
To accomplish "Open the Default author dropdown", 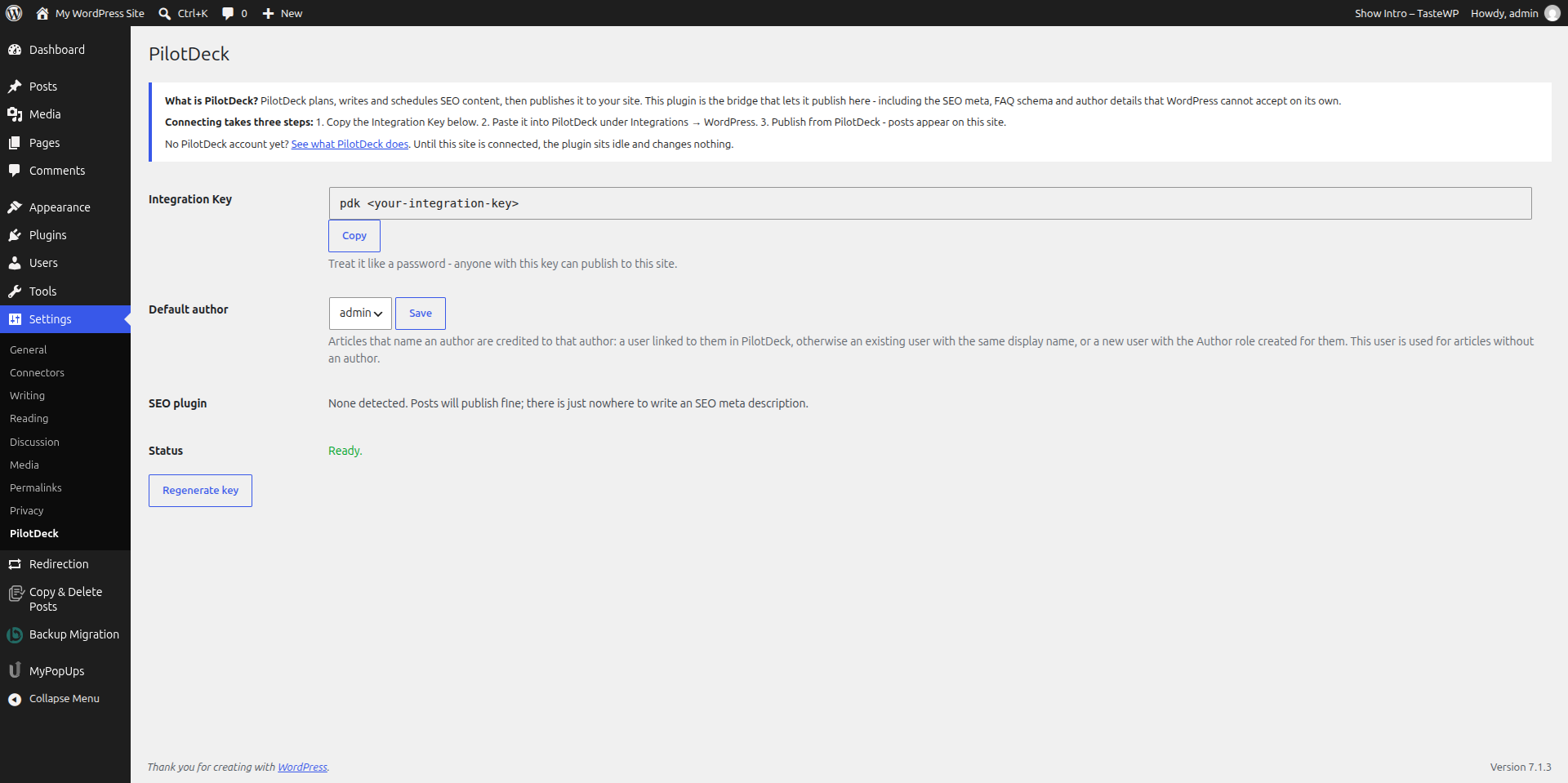I will 360,314.
